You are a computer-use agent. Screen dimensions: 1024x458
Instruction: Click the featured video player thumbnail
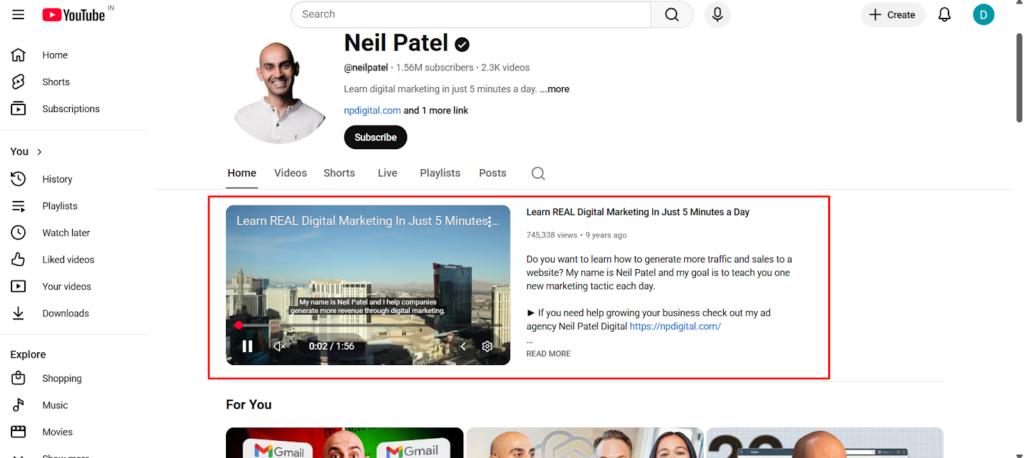coord(368,285)
